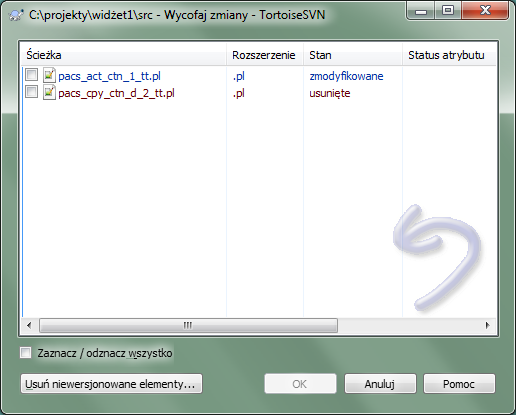Screen dimensions: 516x415
Task: Click the TortoiseSVN turtle icon in title bar
Action: click(x=16, y=15)
